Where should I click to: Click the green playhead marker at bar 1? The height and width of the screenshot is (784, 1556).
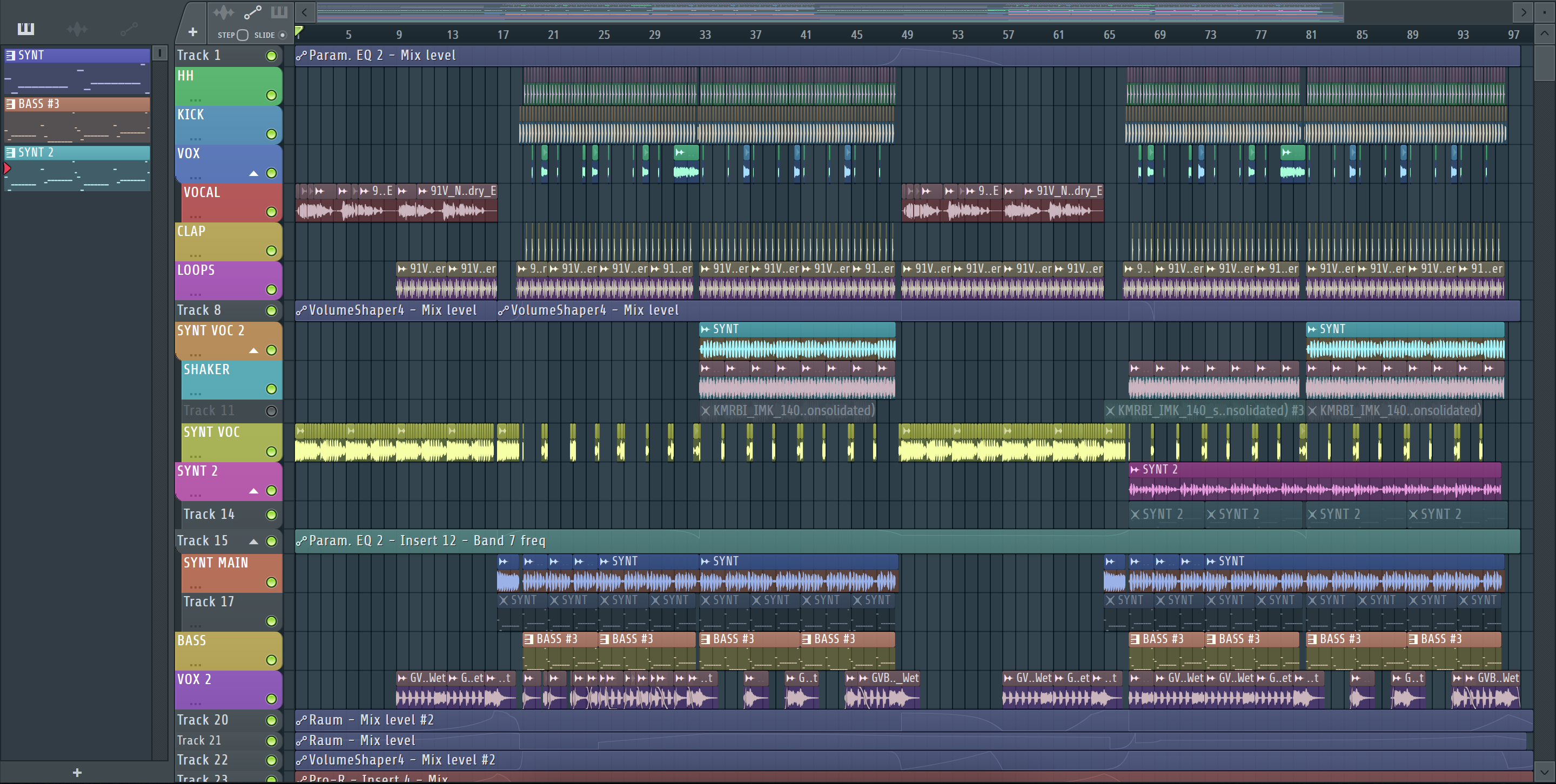pos(298,31)
